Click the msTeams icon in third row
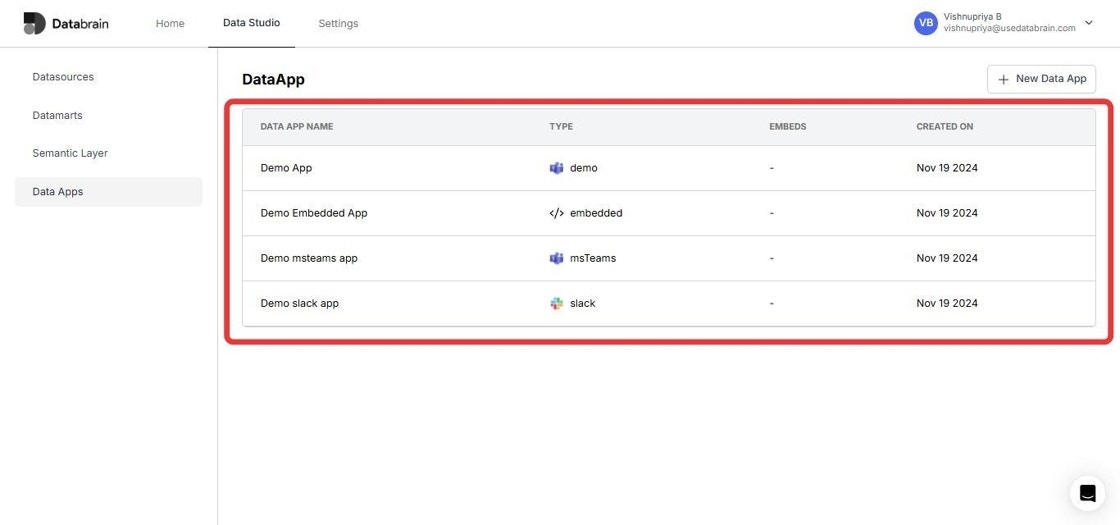Screen dimensions: 1120x525 point(556,258)
